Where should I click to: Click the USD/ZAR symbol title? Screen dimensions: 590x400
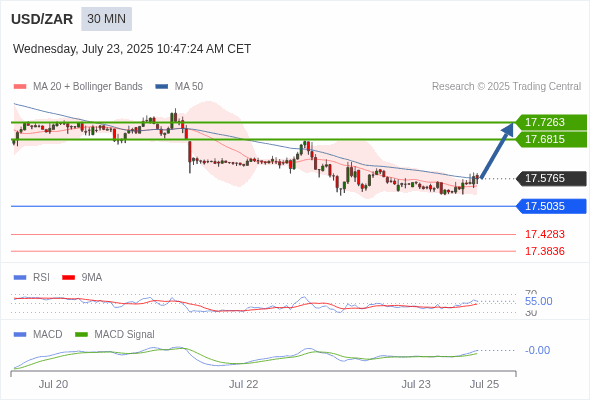point(42,19)
